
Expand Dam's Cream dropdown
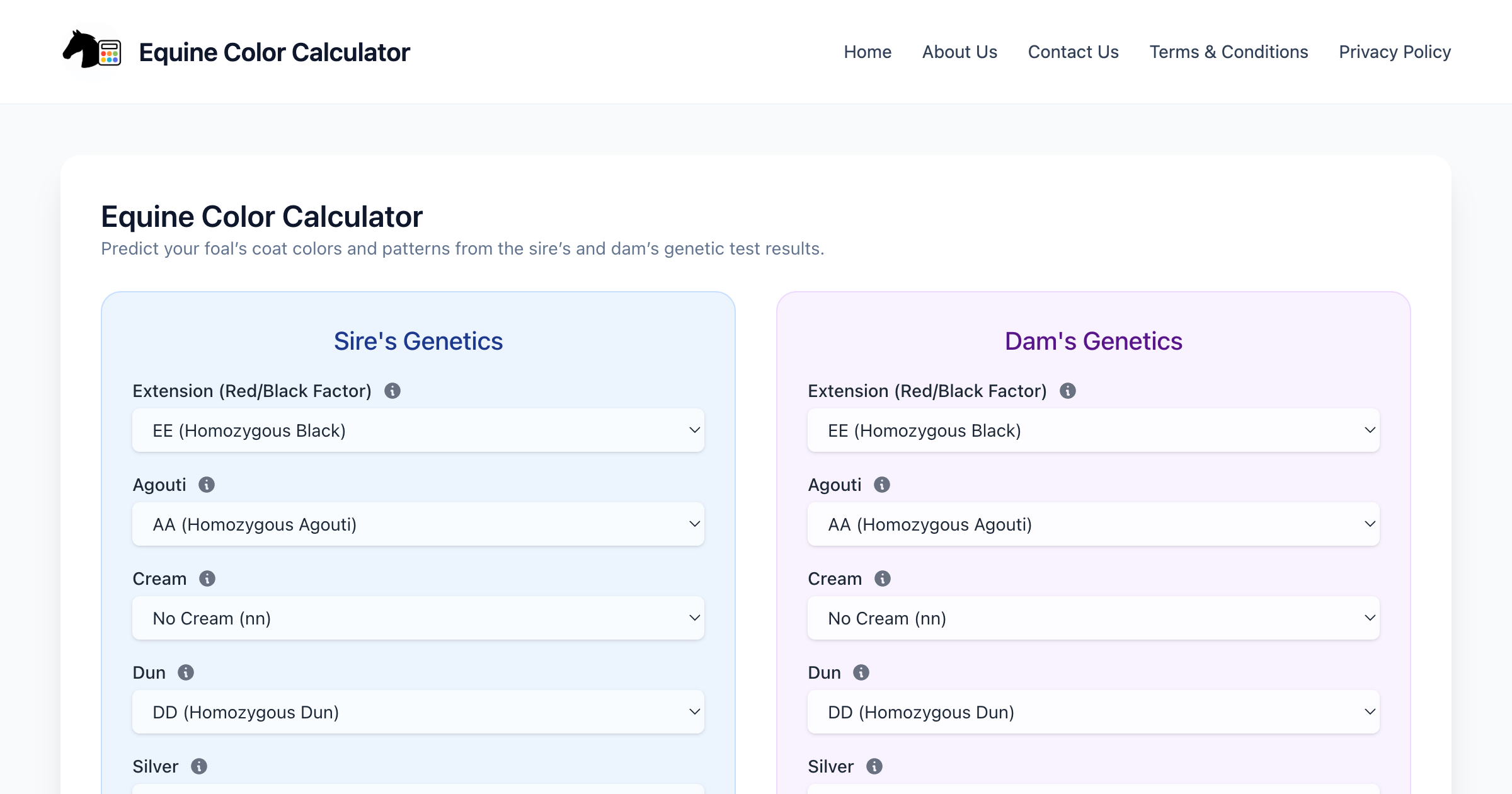pyautogui.click(x=1093, y=618)
